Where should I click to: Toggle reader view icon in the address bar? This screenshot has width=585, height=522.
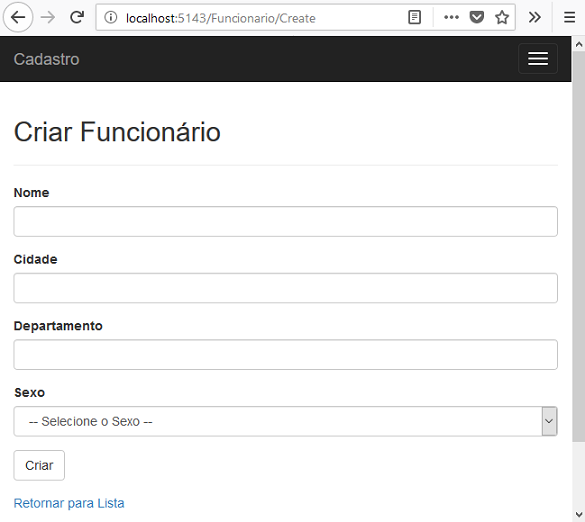click(x=414, y=17)
